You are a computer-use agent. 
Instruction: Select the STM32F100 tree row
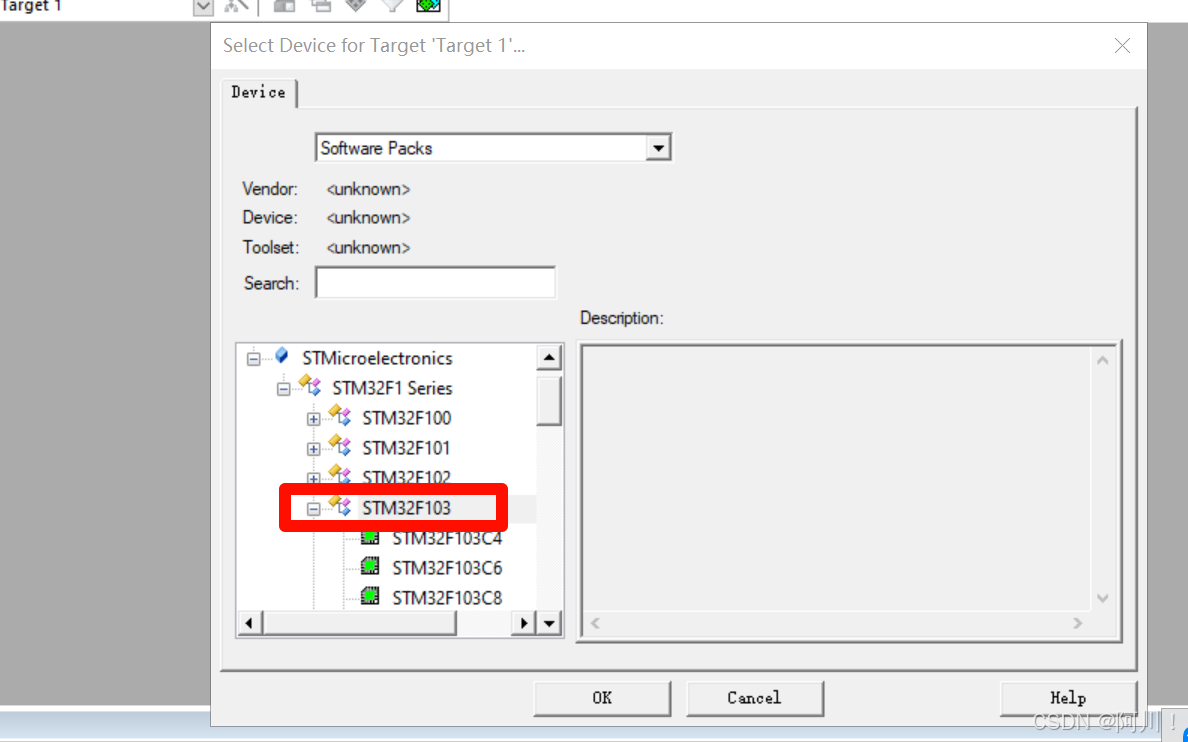pos(406,418)
